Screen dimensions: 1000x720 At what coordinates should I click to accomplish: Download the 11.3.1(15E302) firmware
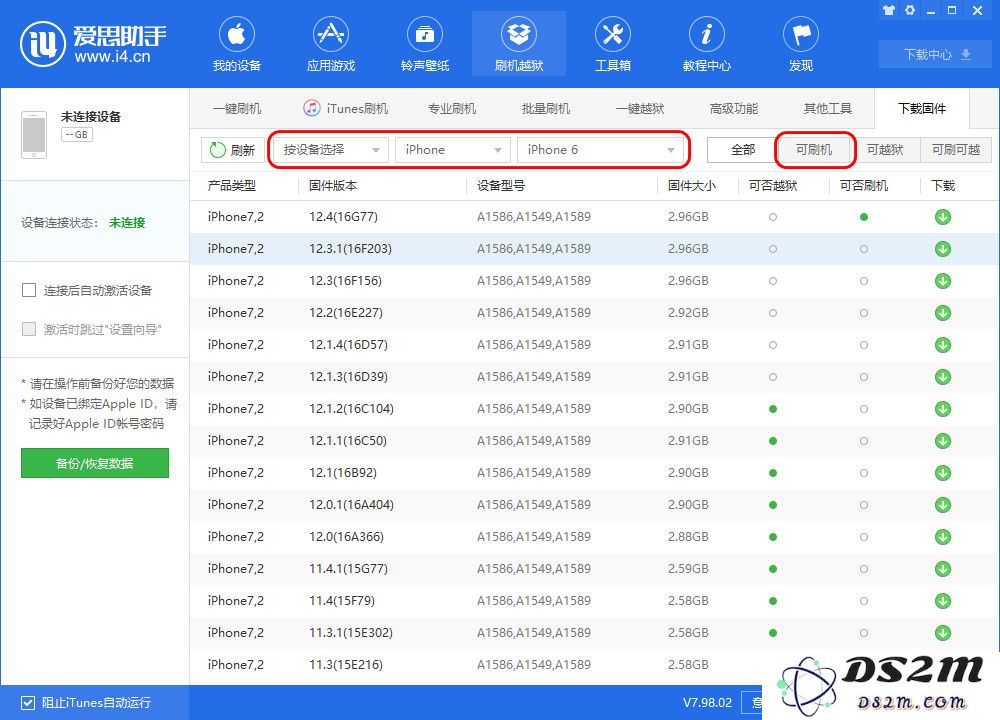click(943, 633)
